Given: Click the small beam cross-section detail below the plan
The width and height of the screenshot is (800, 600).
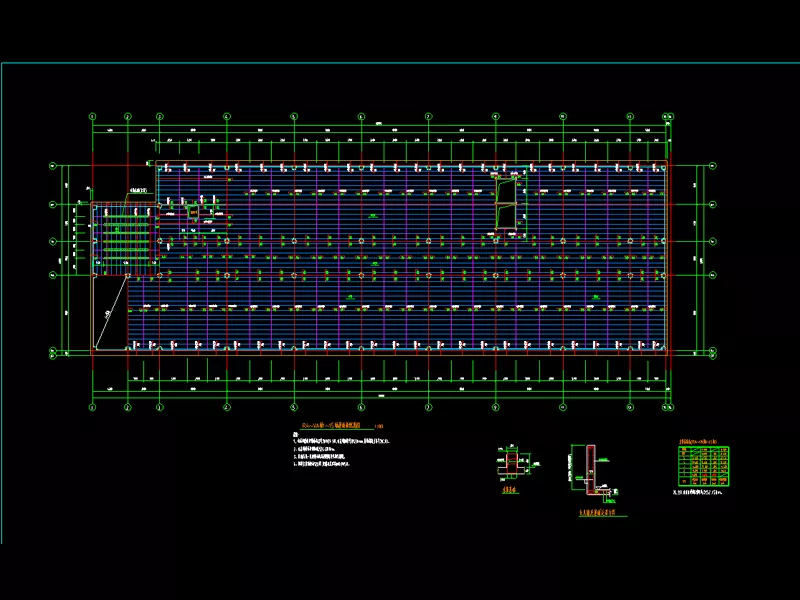Looking at the screenshot, I should tap(509, 465).
